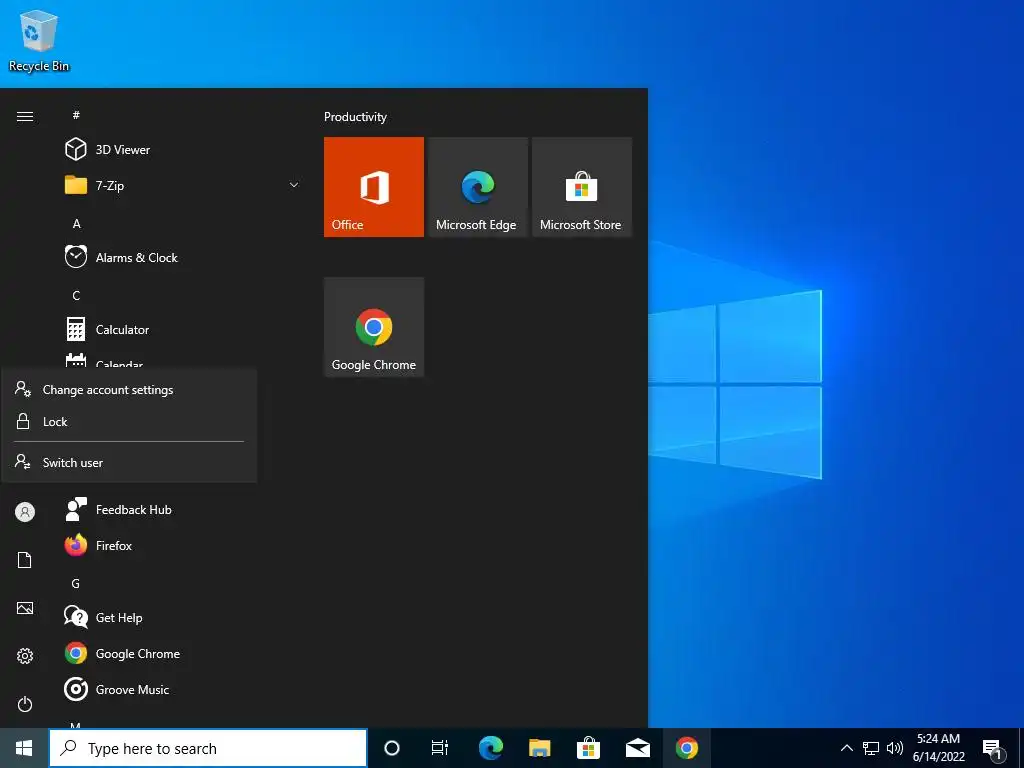Click the Google Chrome tile

pyautogui.click(x=374, y=327)
